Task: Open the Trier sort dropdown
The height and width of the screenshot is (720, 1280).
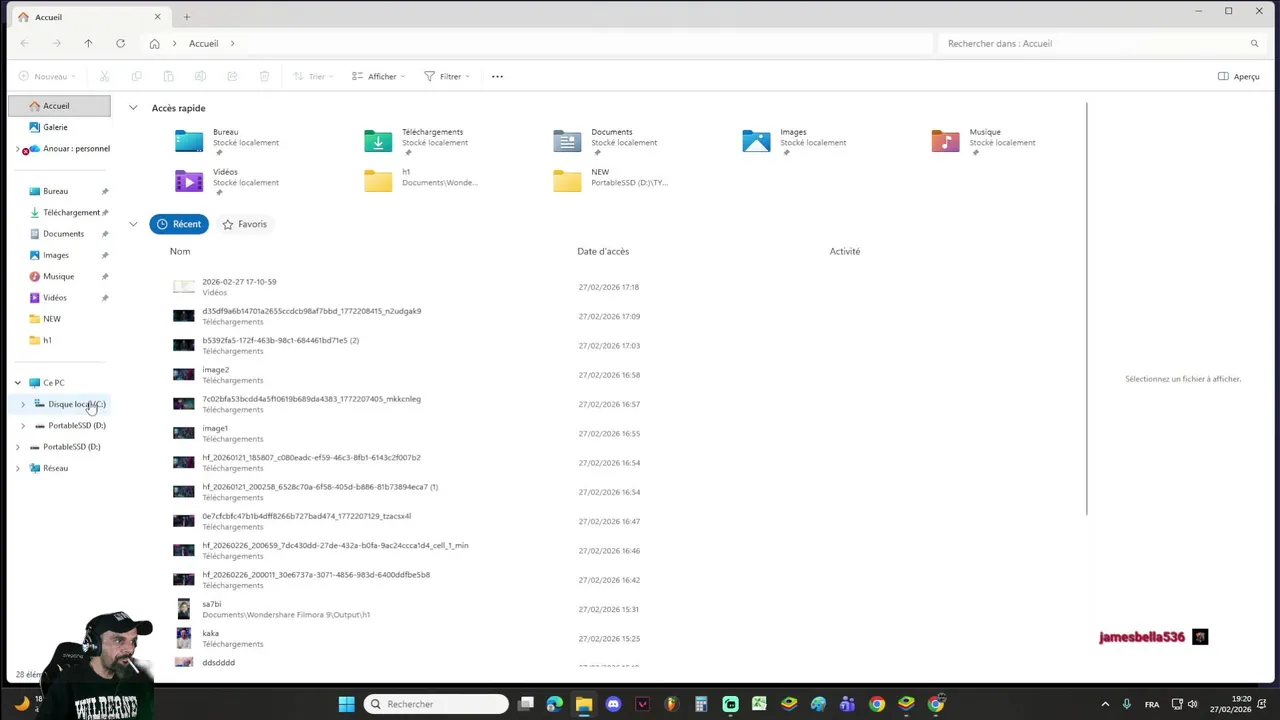Action: point(313,76)
